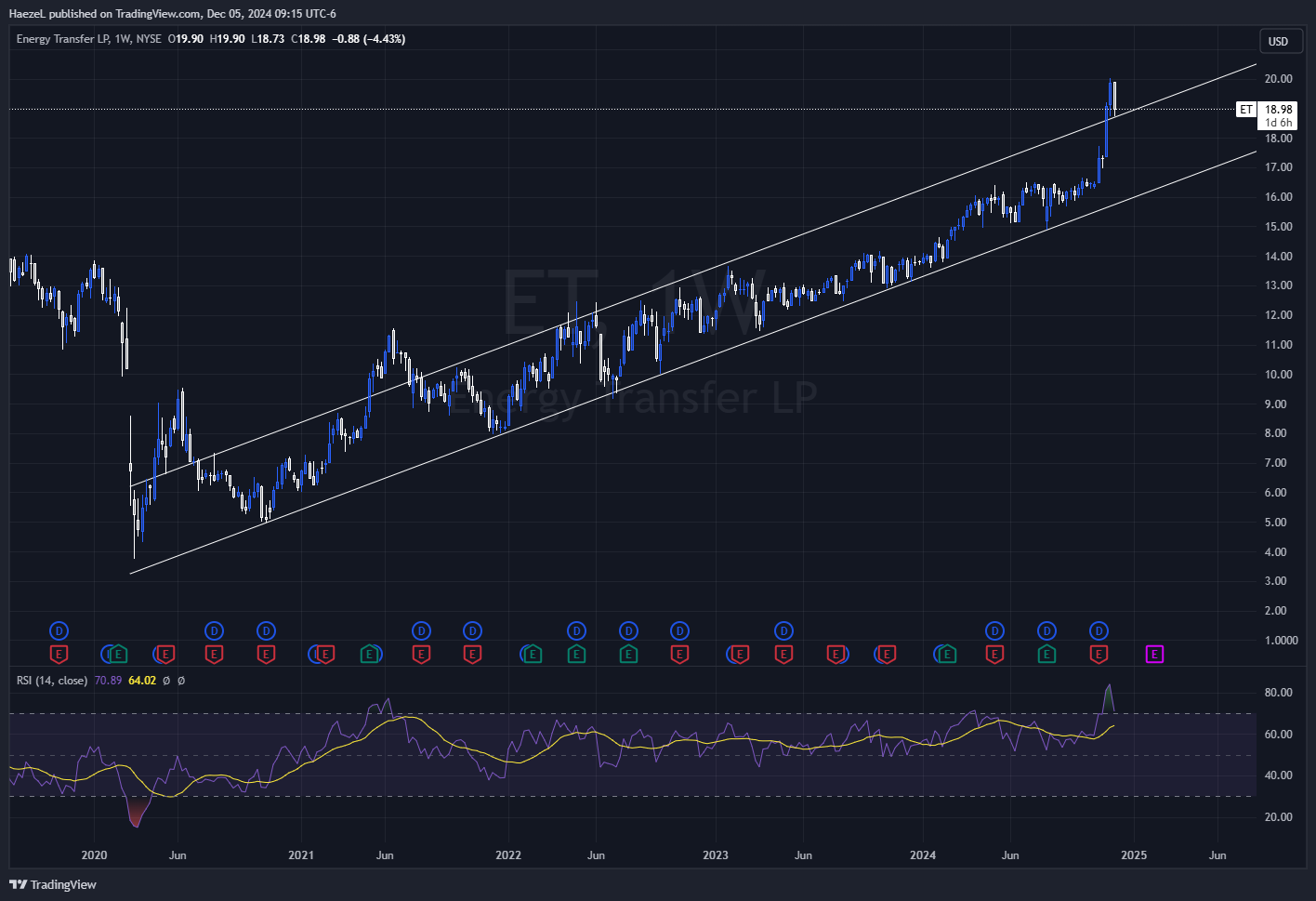The image size is (1316, 901).
Task: Click the rightmost green E earnings marker
Action: tap(1046, 655)
